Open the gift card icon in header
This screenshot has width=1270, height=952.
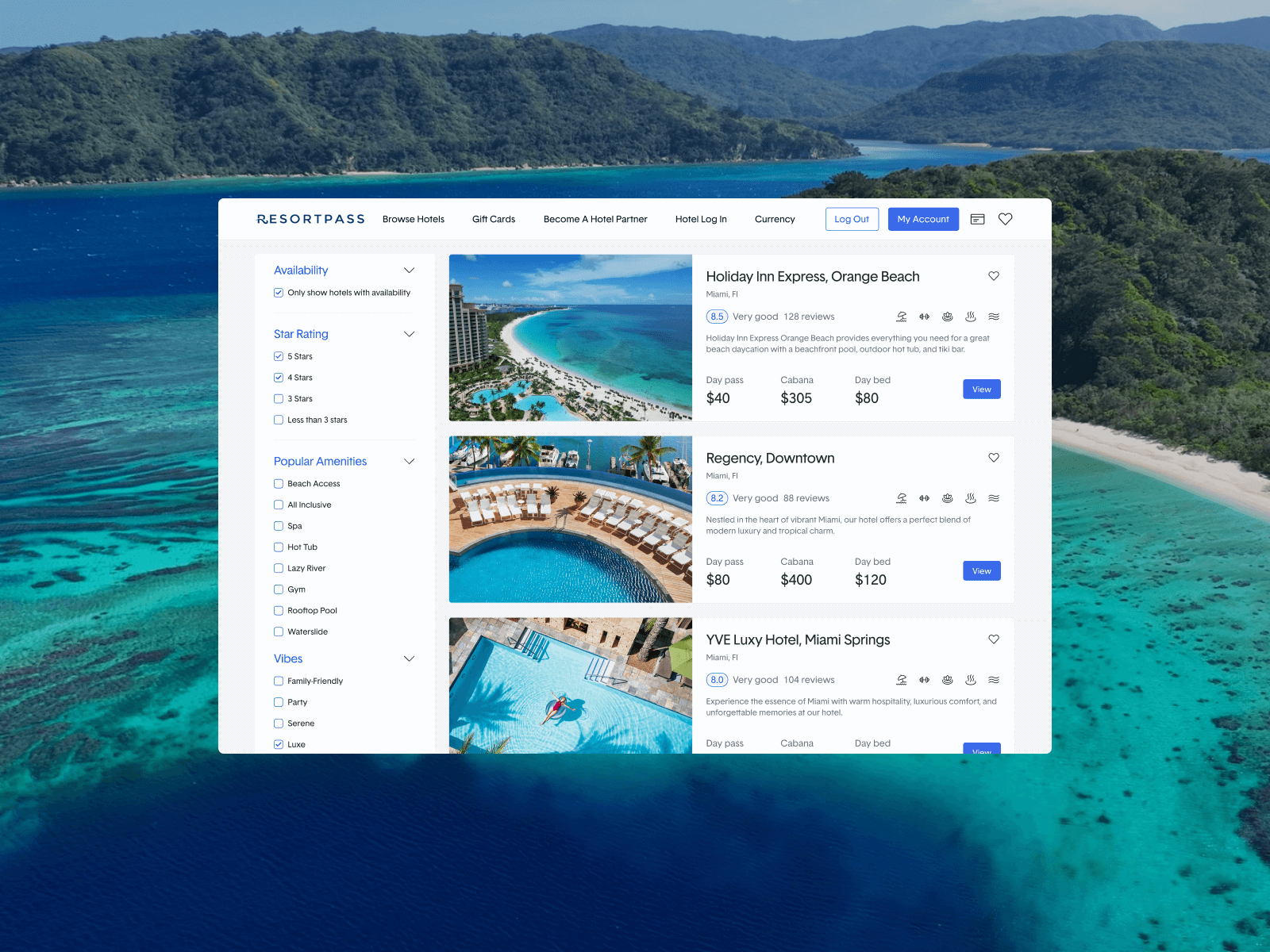977,219
